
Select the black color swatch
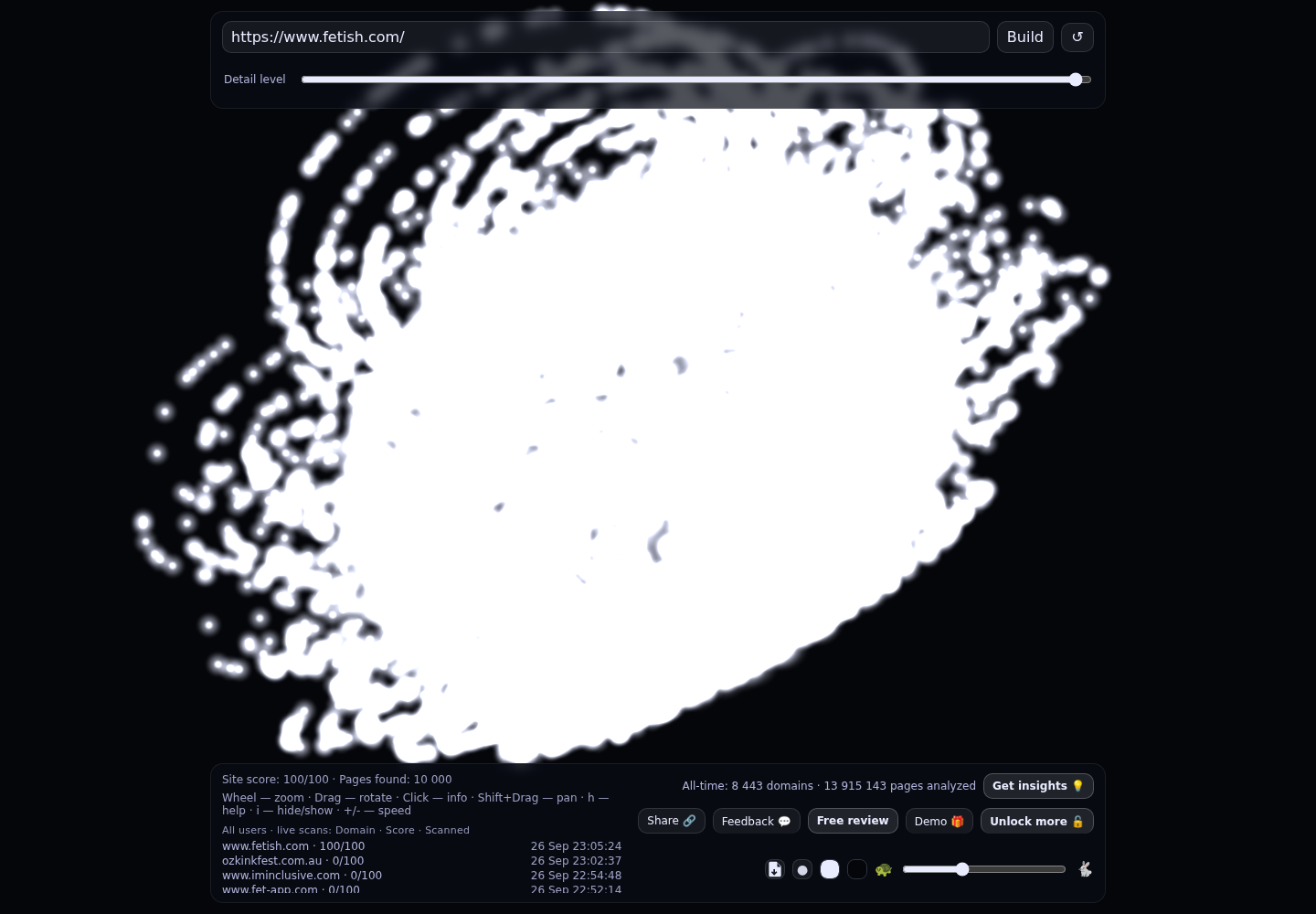[857, 869]
